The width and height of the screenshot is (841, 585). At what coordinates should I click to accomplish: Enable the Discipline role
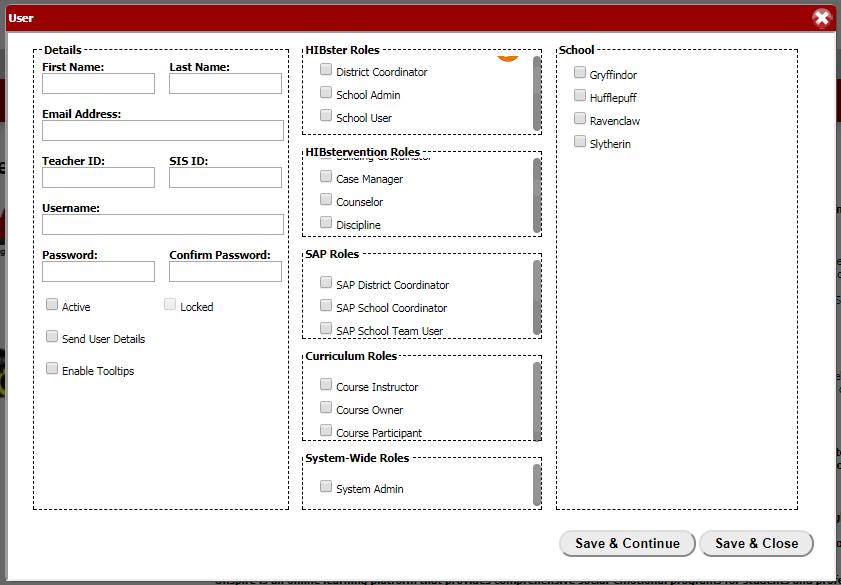click(x=326, y=223)
